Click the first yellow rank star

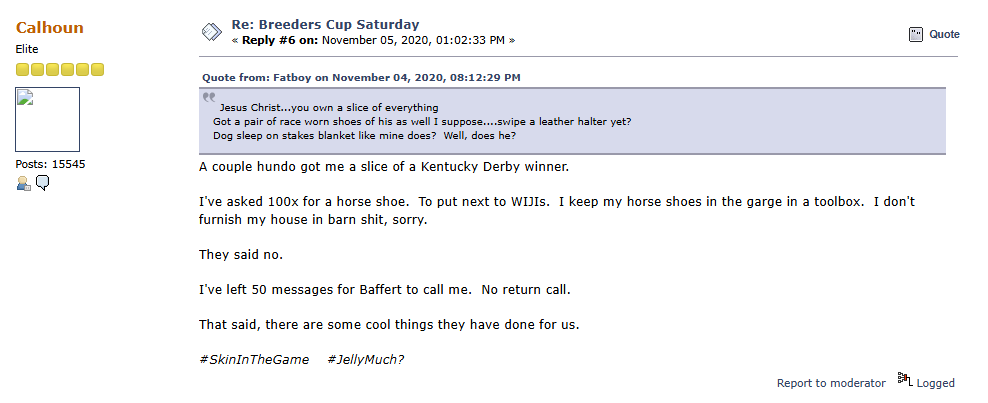pos(22,69)
